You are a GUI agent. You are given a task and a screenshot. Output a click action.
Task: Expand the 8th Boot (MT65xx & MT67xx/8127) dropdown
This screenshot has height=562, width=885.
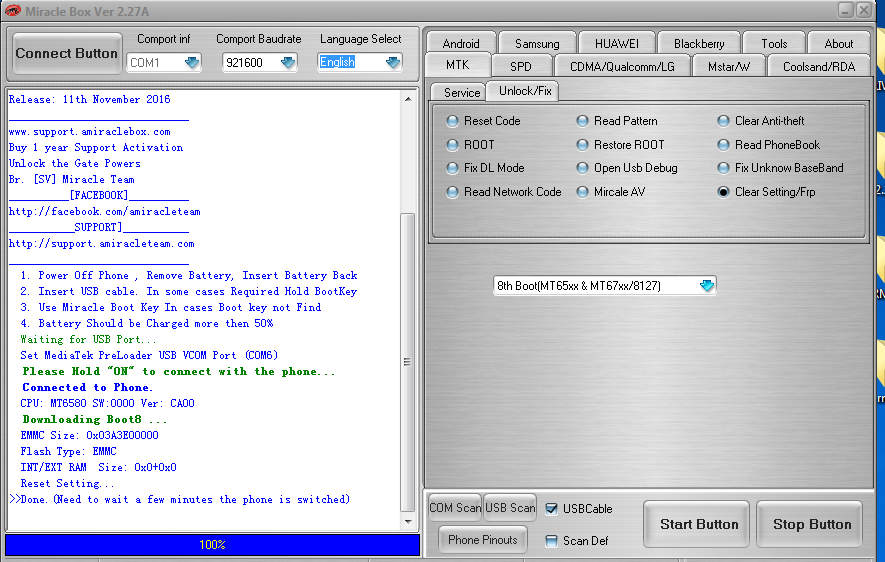(x=707, y=286)
